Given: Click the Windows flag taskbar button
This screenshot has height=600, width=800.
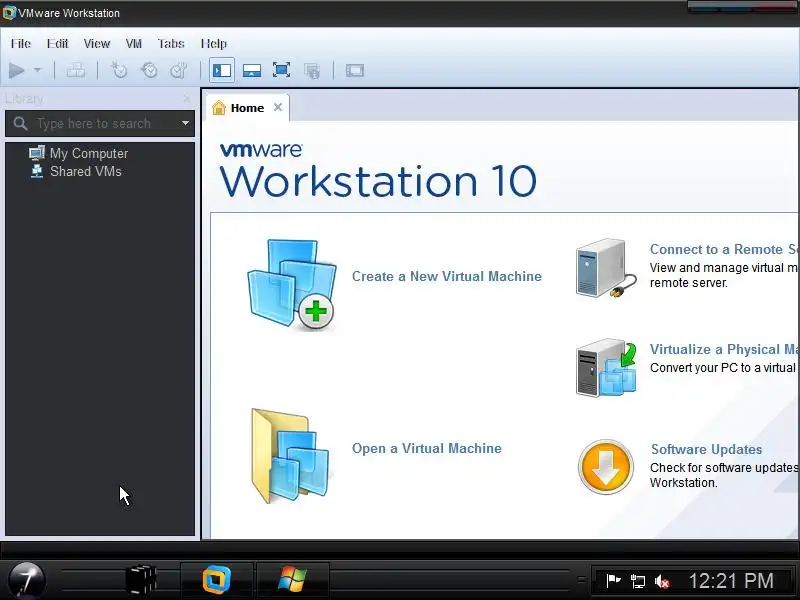Looking at the screenshot, I should point(292,580).
